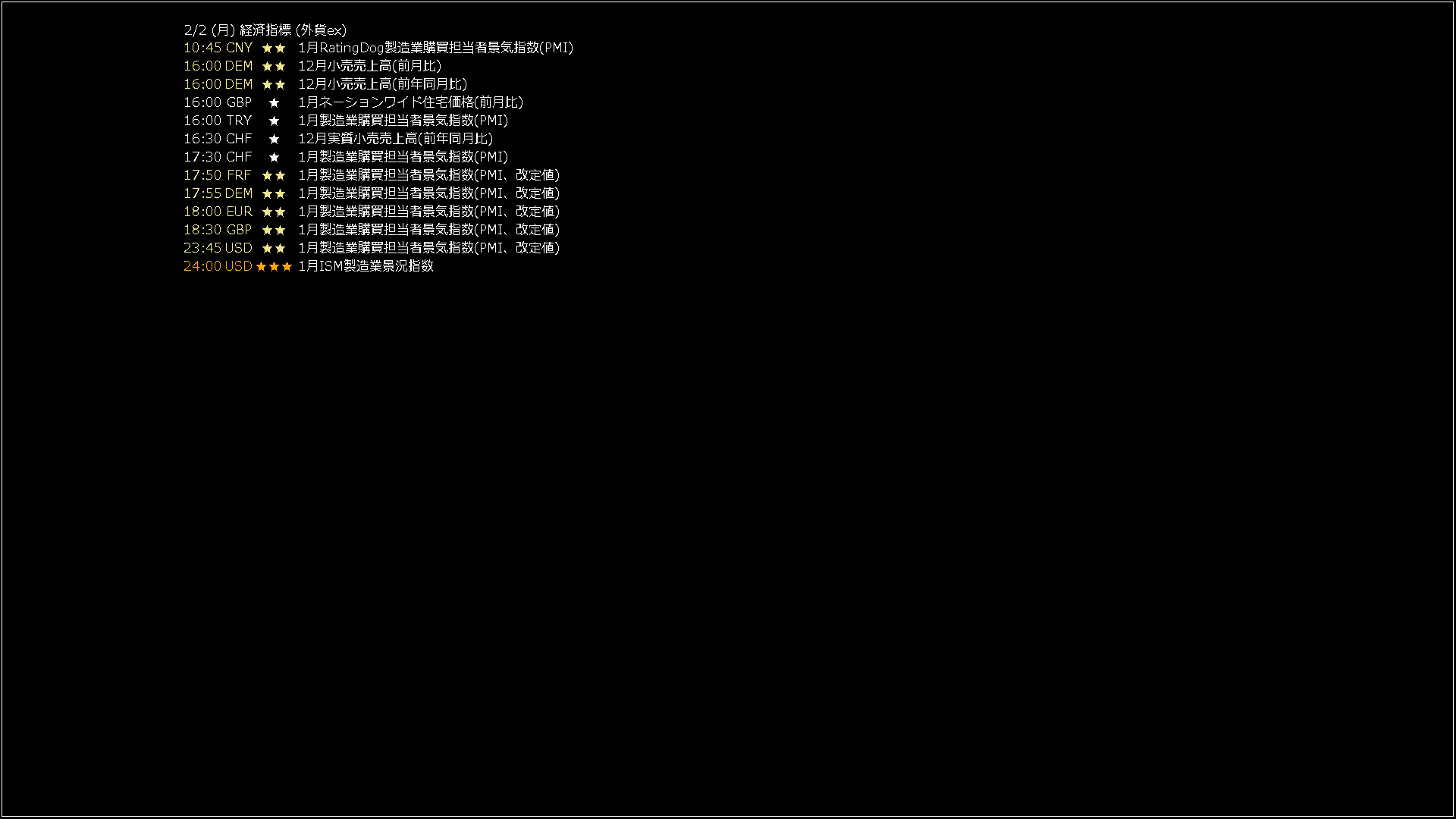1456x819 pixels.
Task: Click two-star icons on 17:50 FRF row
Action: point(274,175)
